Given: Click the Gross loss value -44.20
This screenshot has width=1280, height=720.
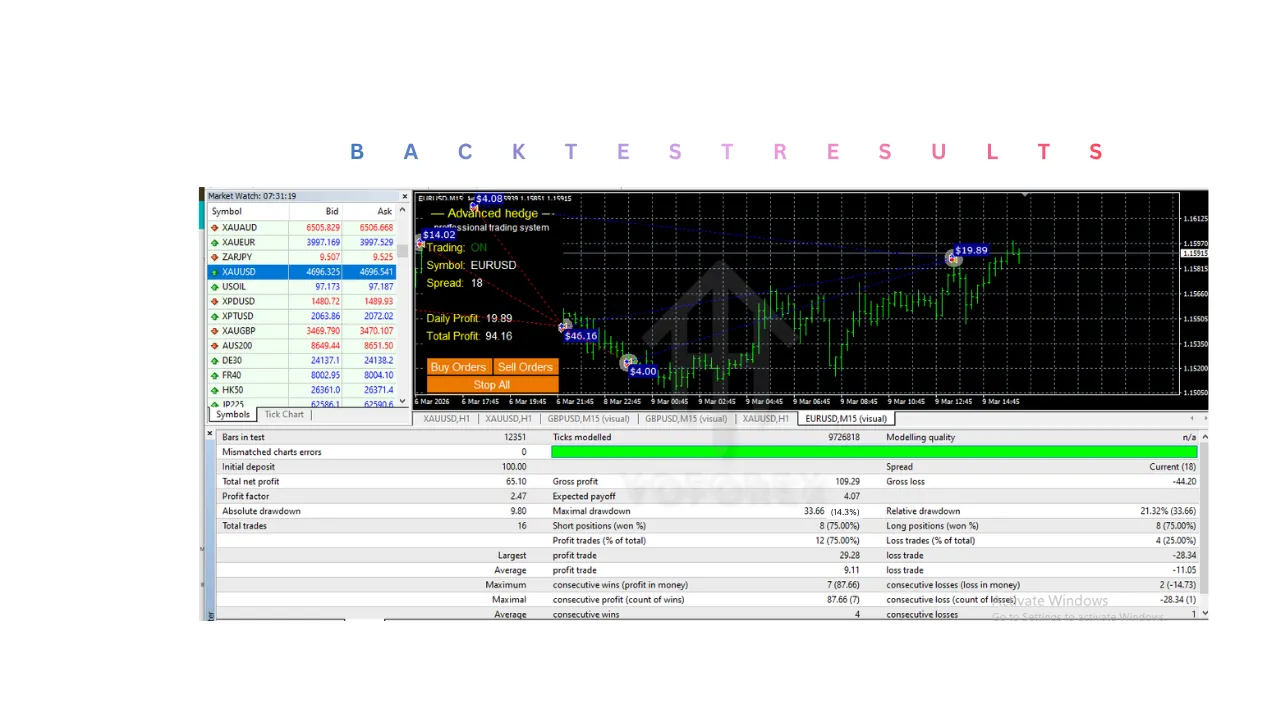Looking at the screenshot, I should (1184, 482).
